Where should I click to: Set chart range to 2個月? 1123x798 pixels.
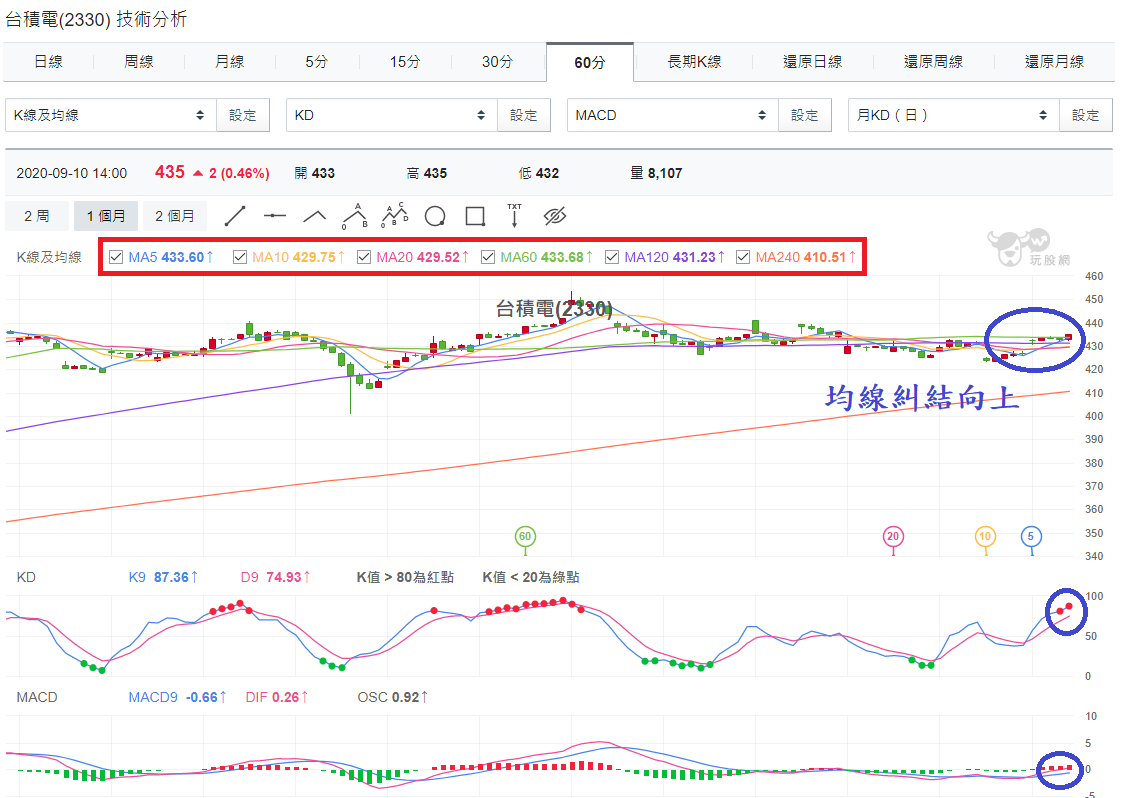175,216
